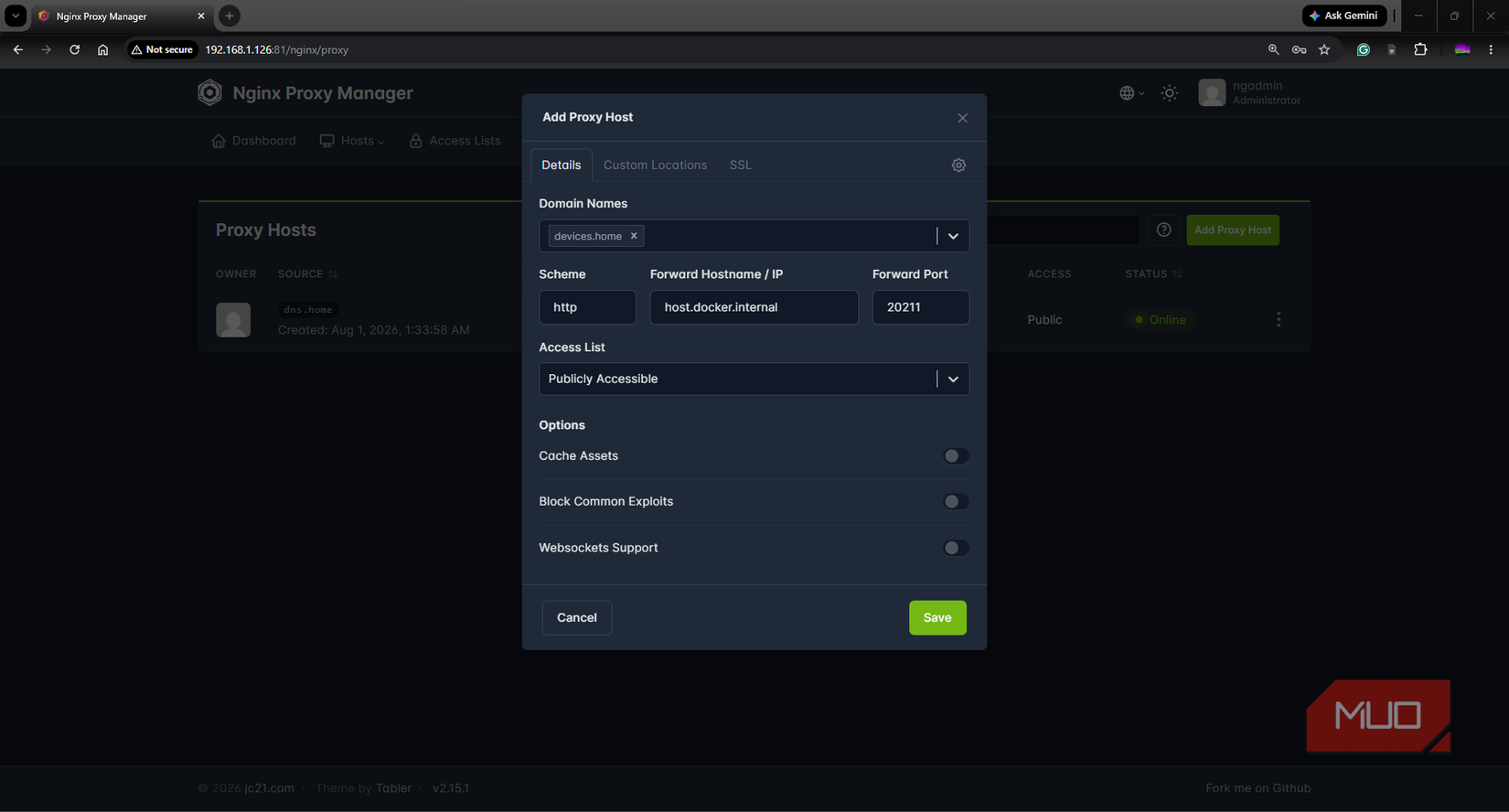Open the v2.15.1 version link
Viewport: 1509px width, 812px height.
tap(451, 788)
